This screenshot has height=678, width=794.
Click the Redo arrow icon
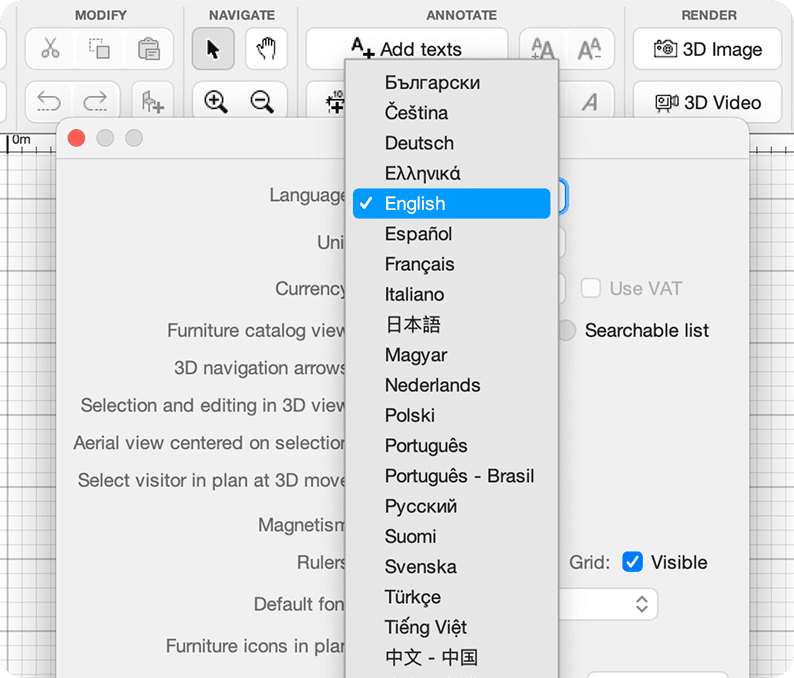[x=96, y=101]
